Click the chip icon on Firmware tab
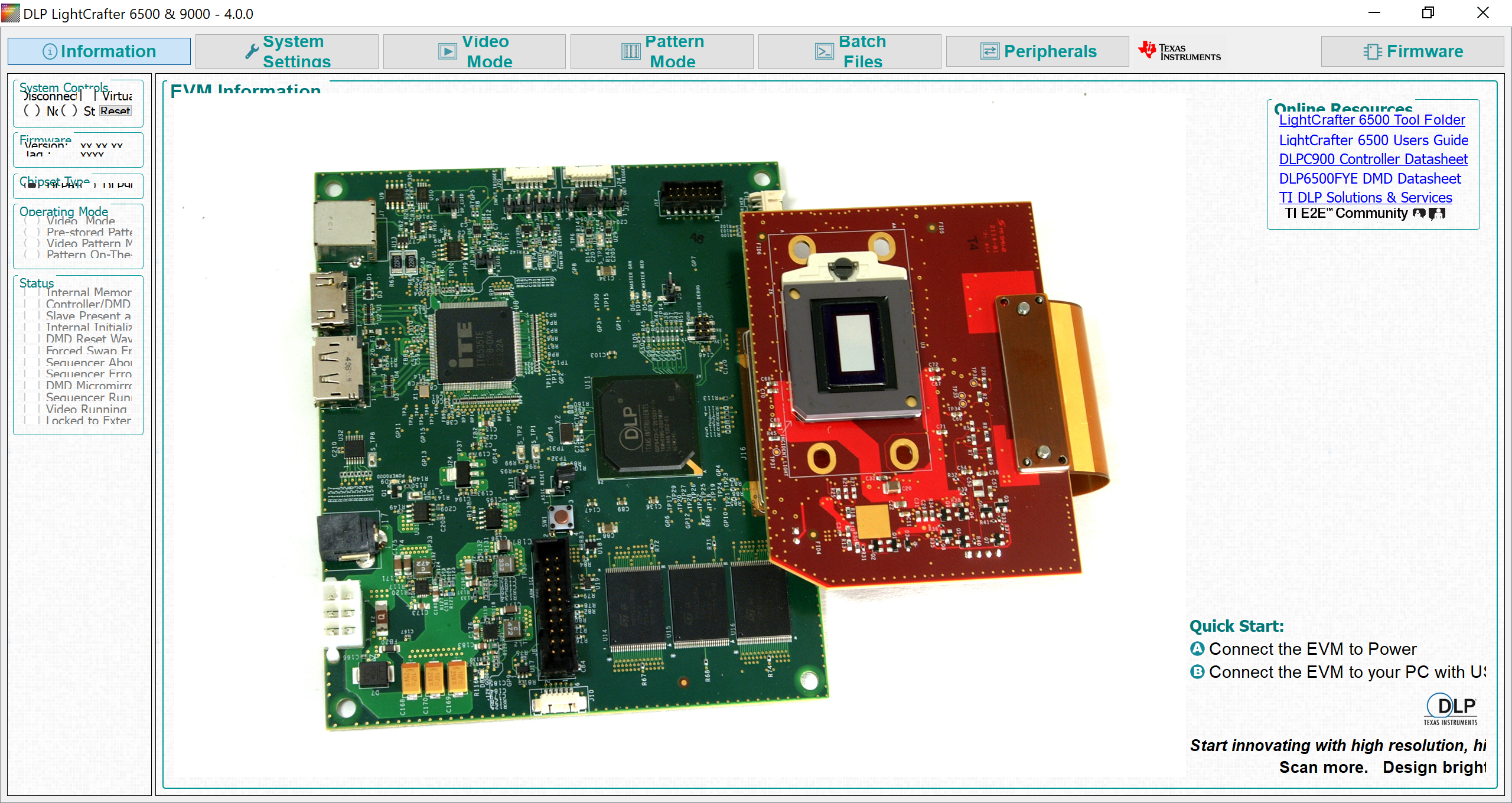 1372,51
